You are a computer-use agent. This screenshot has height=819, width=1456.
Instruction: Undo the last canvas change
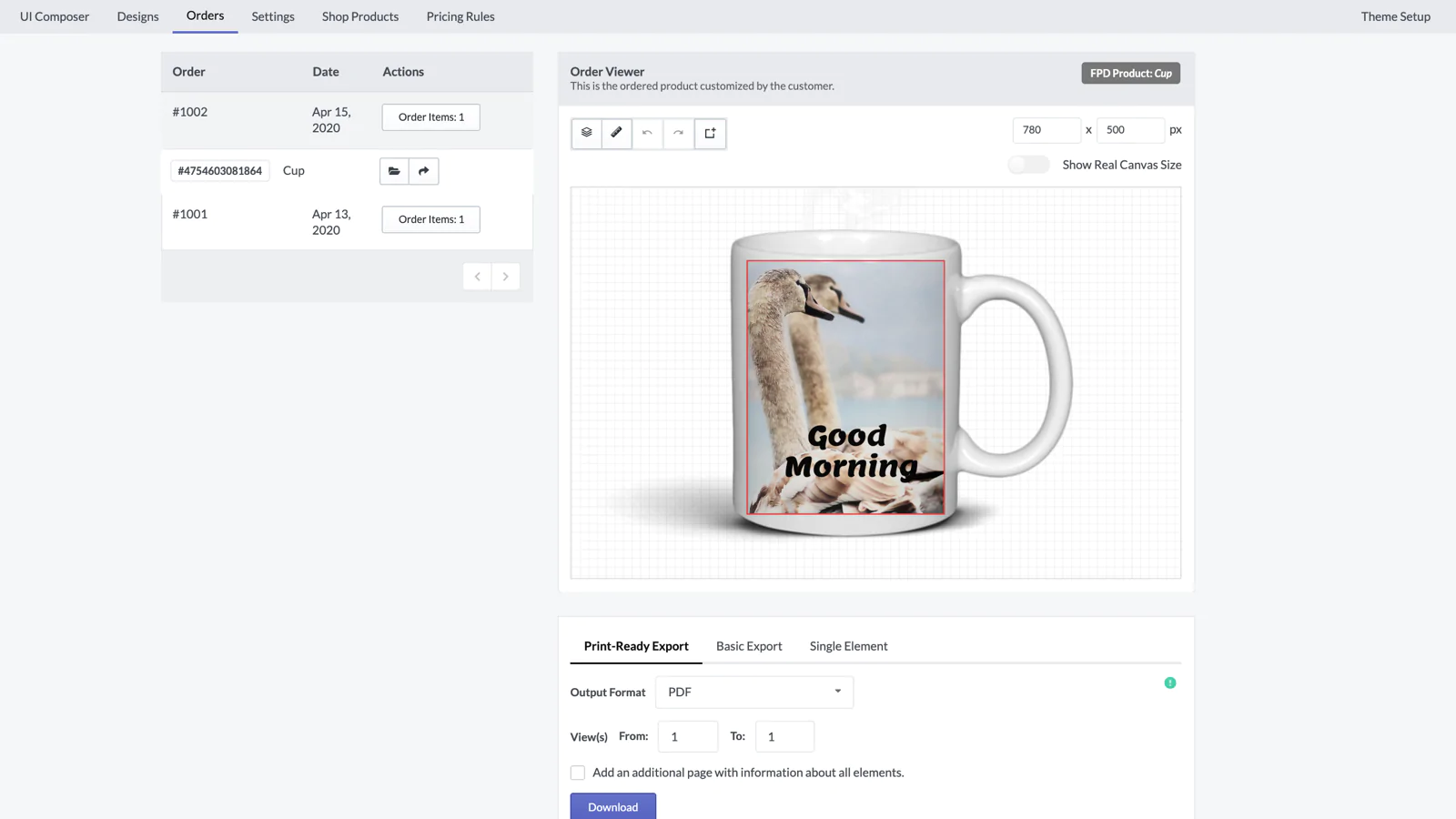pyautogui.click(x=647, y=133)
